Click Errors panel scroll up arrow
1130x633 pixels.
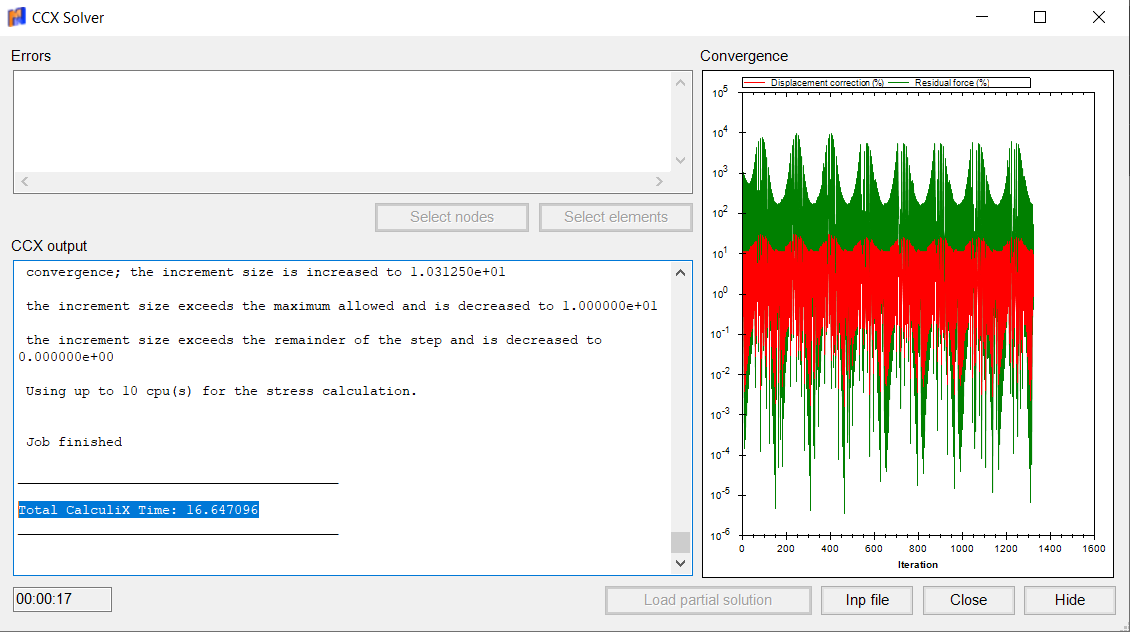pos(680,83)
